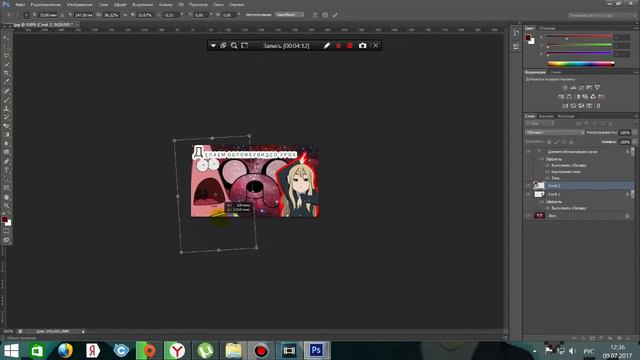This screenshot has height=360, width=640.
Task: Add a Hue/Saturation adjustment
Action: pos(561,97)
